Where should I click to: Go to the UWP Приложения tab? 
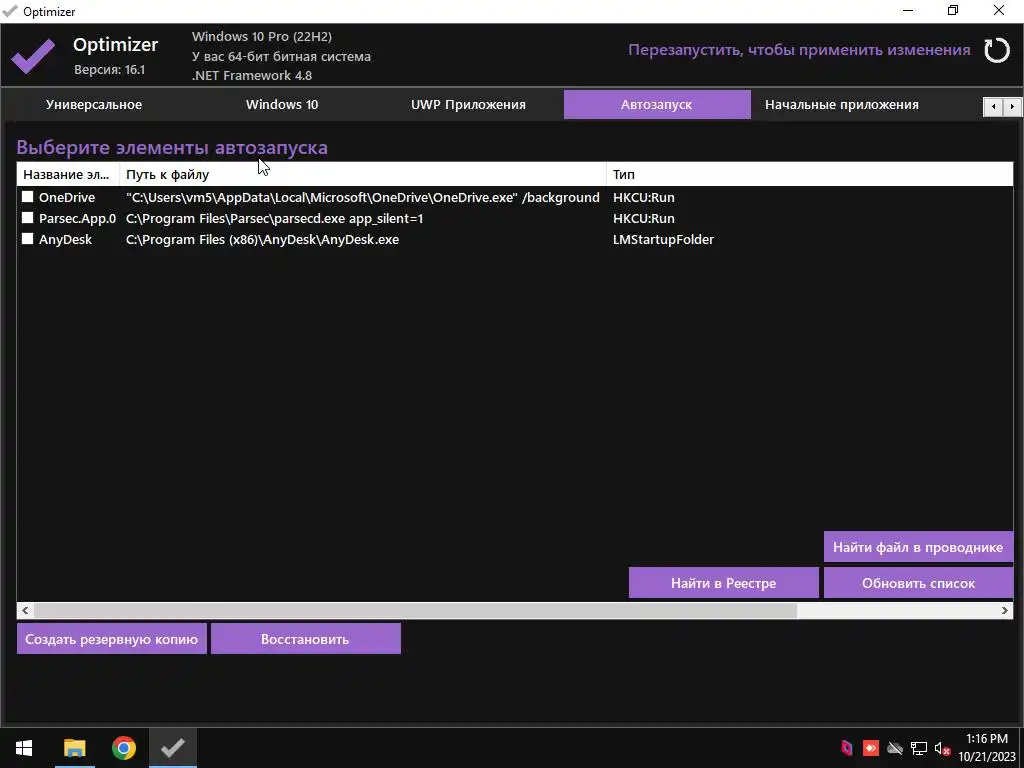(468, 104)
